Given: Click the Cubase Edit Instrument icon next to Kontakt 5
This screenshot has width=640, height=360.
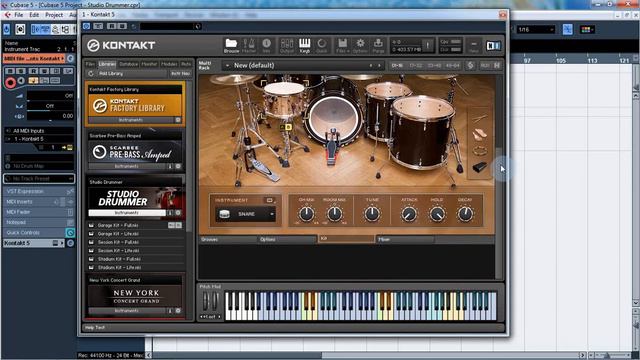Looking at the screenshot, I should tap(70, 243).
